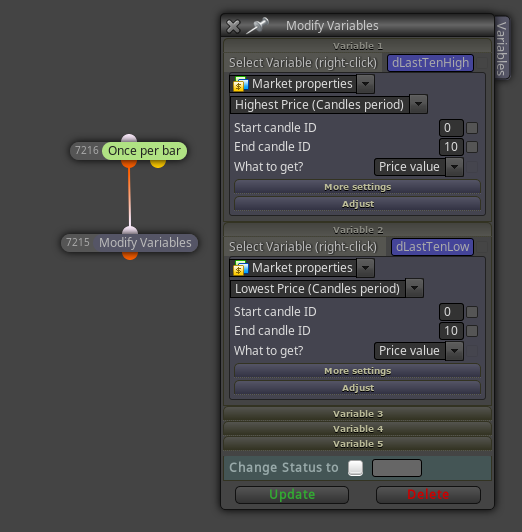
Task: Click top input connector of Modify Variables block
Action: 130,230
